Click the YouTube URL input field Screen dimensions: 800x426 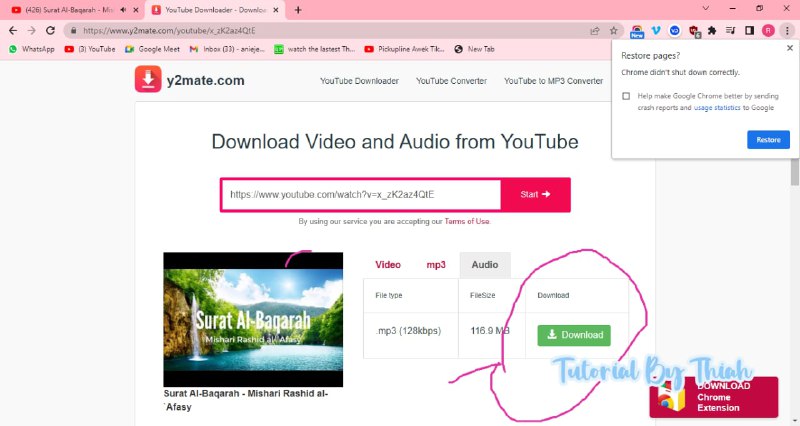pos(361,194)
